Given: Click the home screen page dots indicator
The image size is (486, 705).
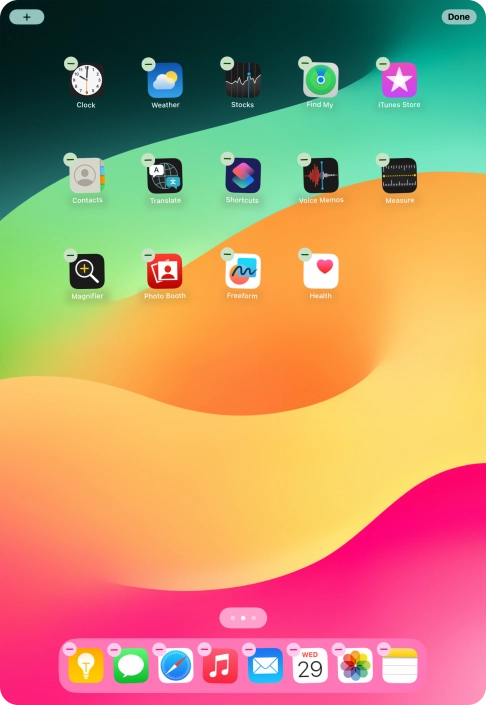Looking at the screenshot, I should 243,618.
